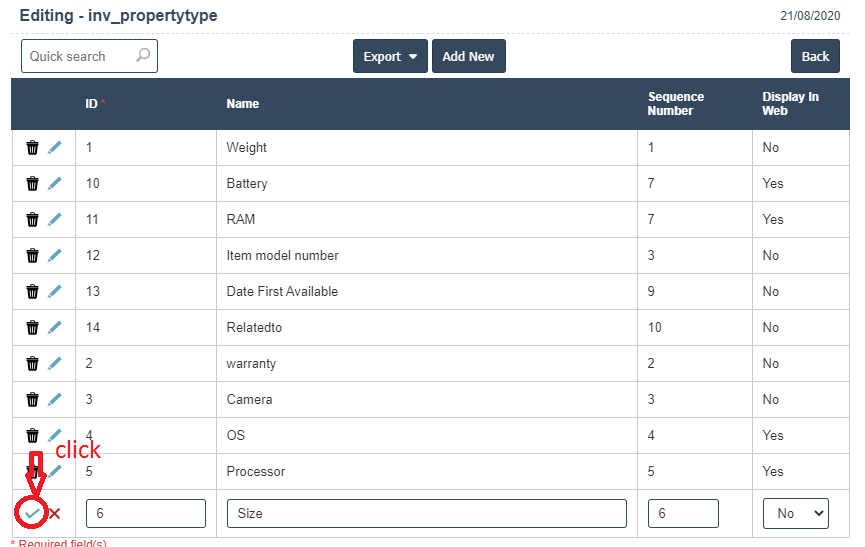Sort by the Name column header
Screen dimensions: 865x547
(243, 104)
